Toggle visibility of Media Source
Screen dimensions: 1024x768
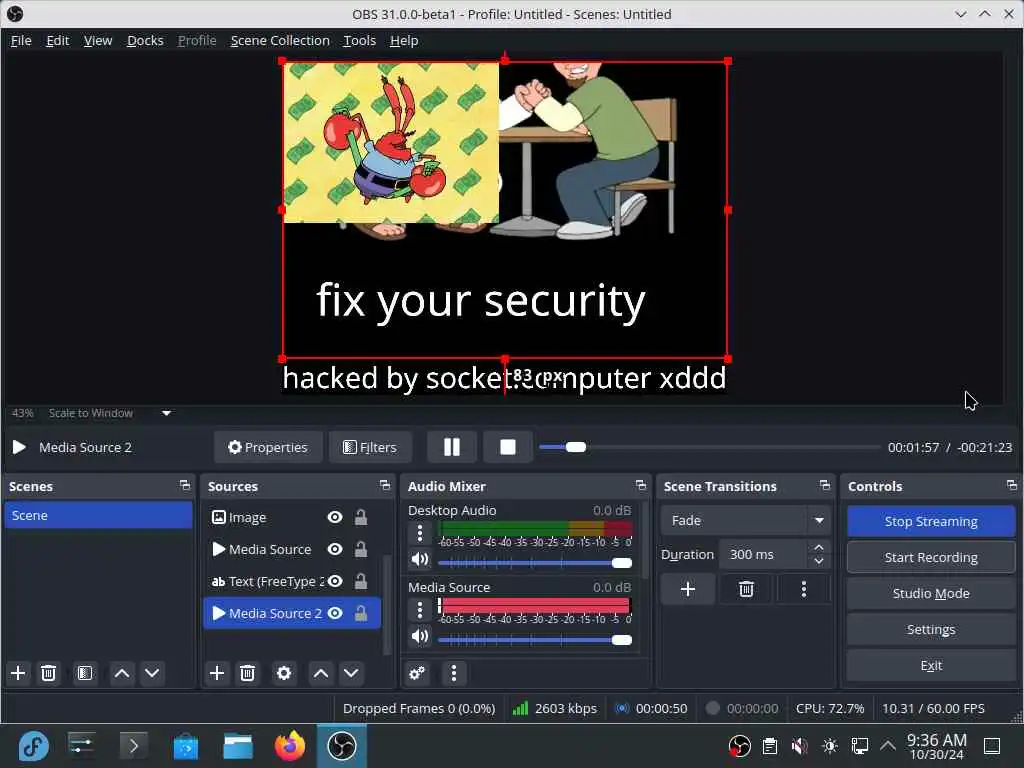pos(335,549)
